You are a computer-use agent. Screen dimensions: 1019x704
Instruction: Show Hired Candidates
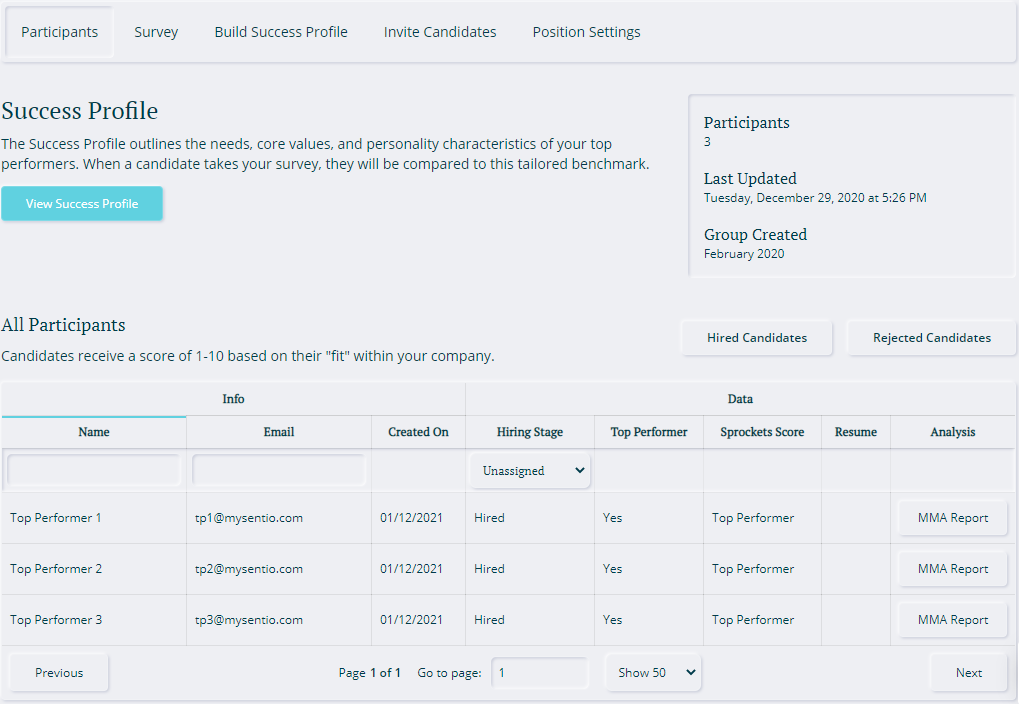pyautogui.click(x=756, y=337)
